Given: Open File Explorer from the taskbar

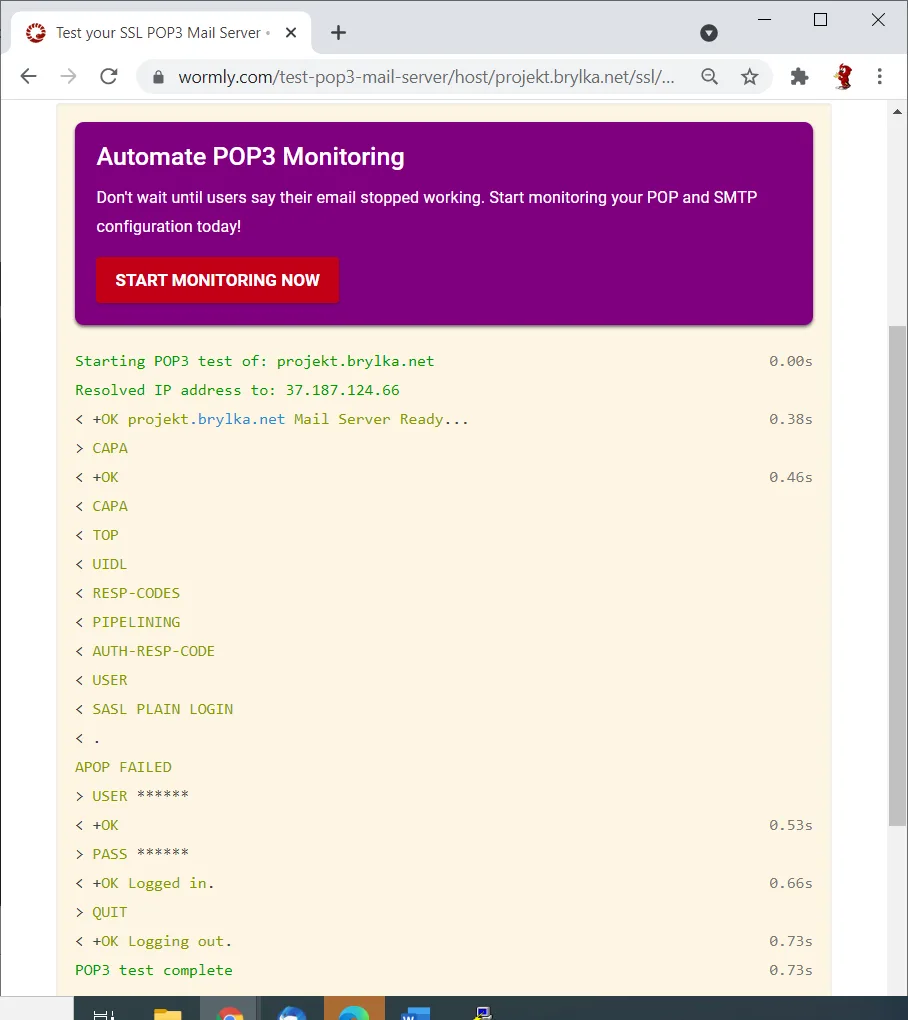Looking at the screenshot, I should click(167, 1012).
